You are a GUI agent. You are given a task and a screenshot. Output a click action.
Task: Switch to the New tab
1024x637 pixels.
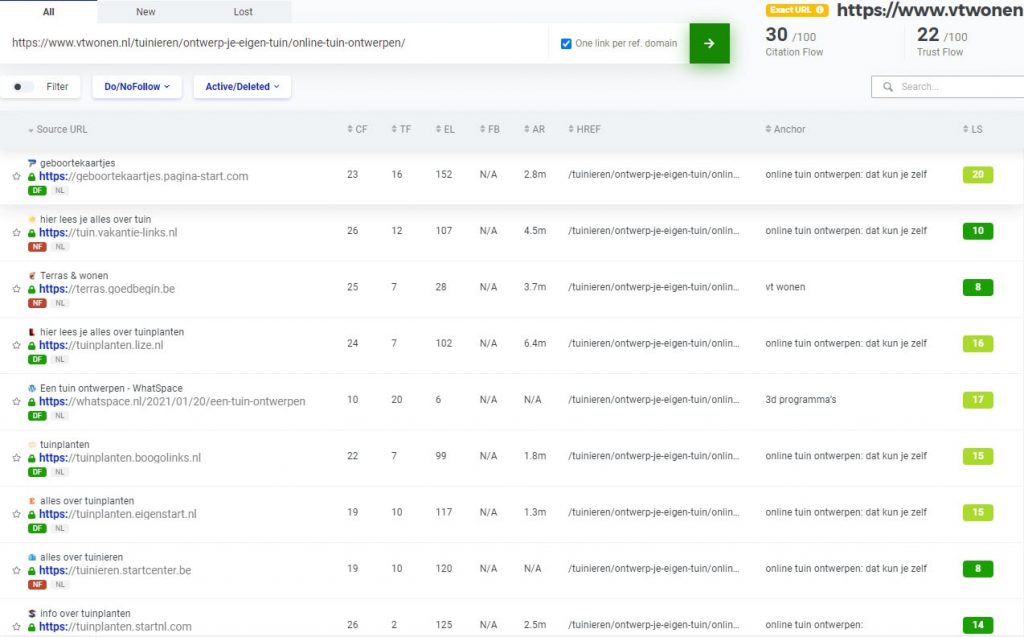pyautogui.click(x=146, y=12)
